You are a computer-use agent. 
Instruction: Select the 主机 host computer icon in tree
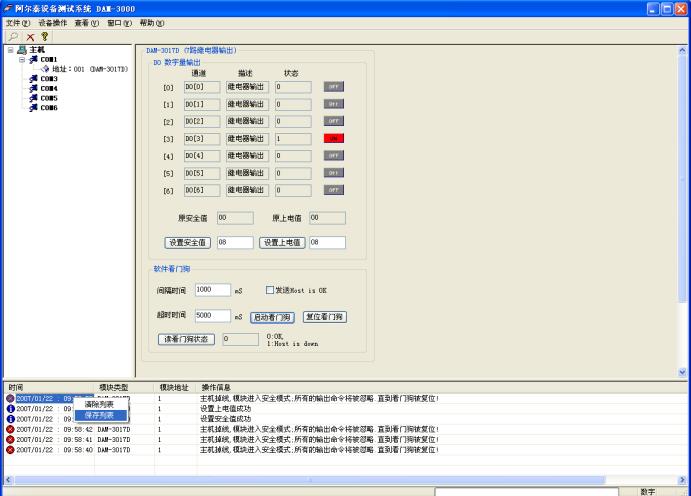(x=24, y=50)
